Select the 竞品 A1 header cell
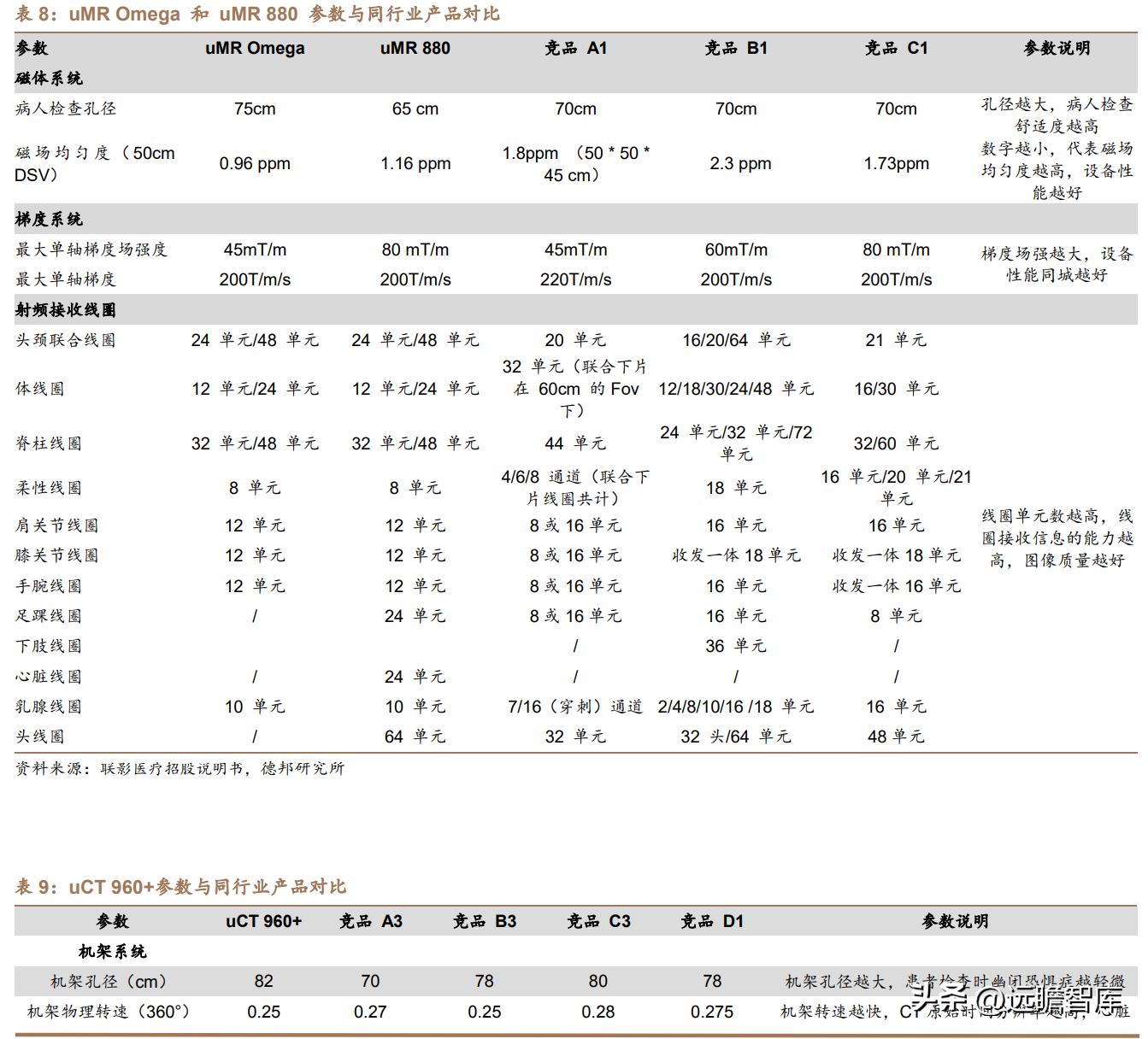Screen dimensions: 1148x1039 pos(575,49)
